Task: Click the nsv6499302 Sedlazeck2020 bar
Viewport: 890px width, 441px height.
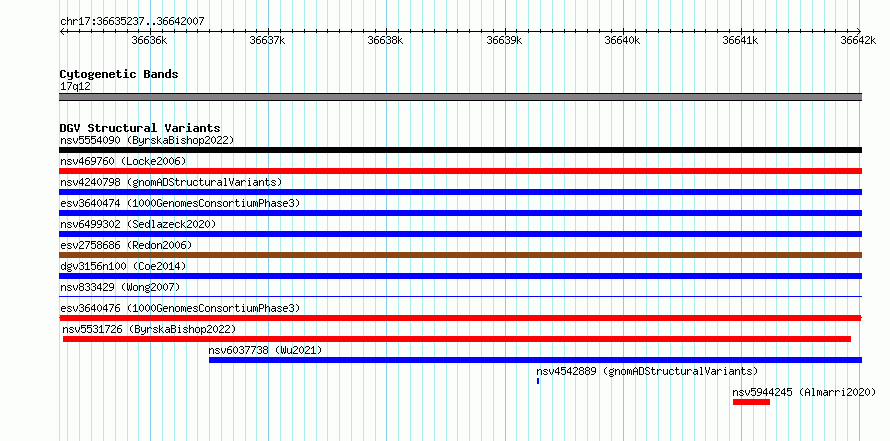Action: (460, 234)
